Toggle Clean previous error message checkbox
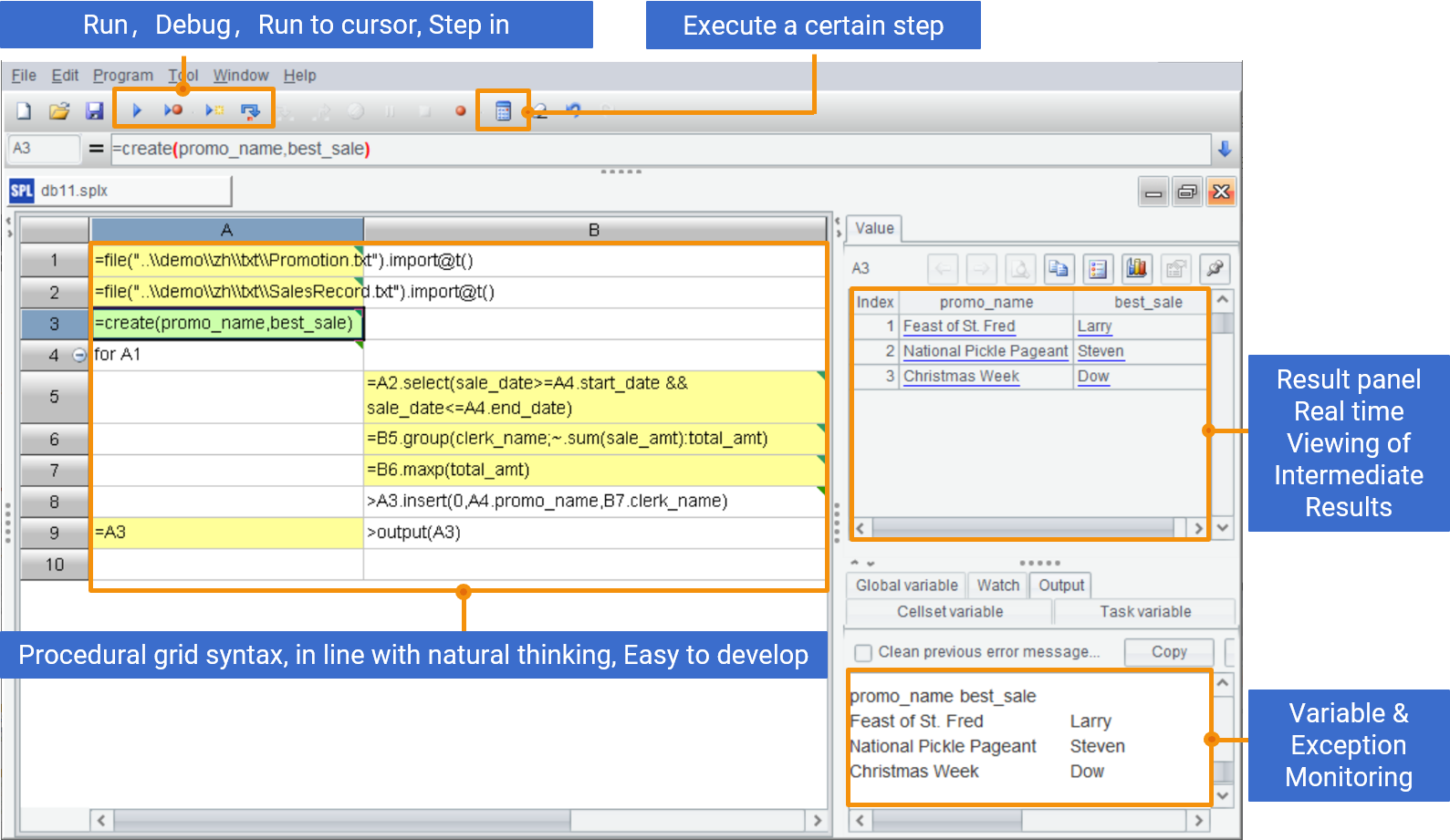The image size is (1450, 840). [x=862, y=653]
